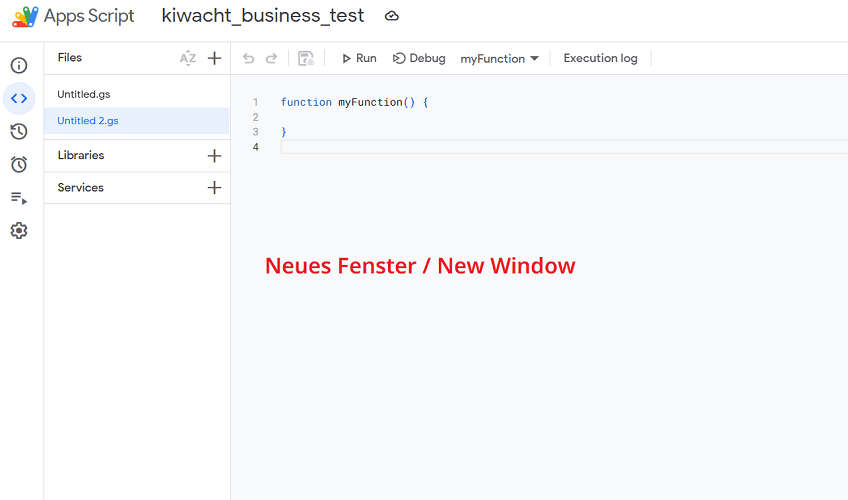Open the project Overview info icon
The width and height of the screenshot is (848, 500).
click(19, 65)
